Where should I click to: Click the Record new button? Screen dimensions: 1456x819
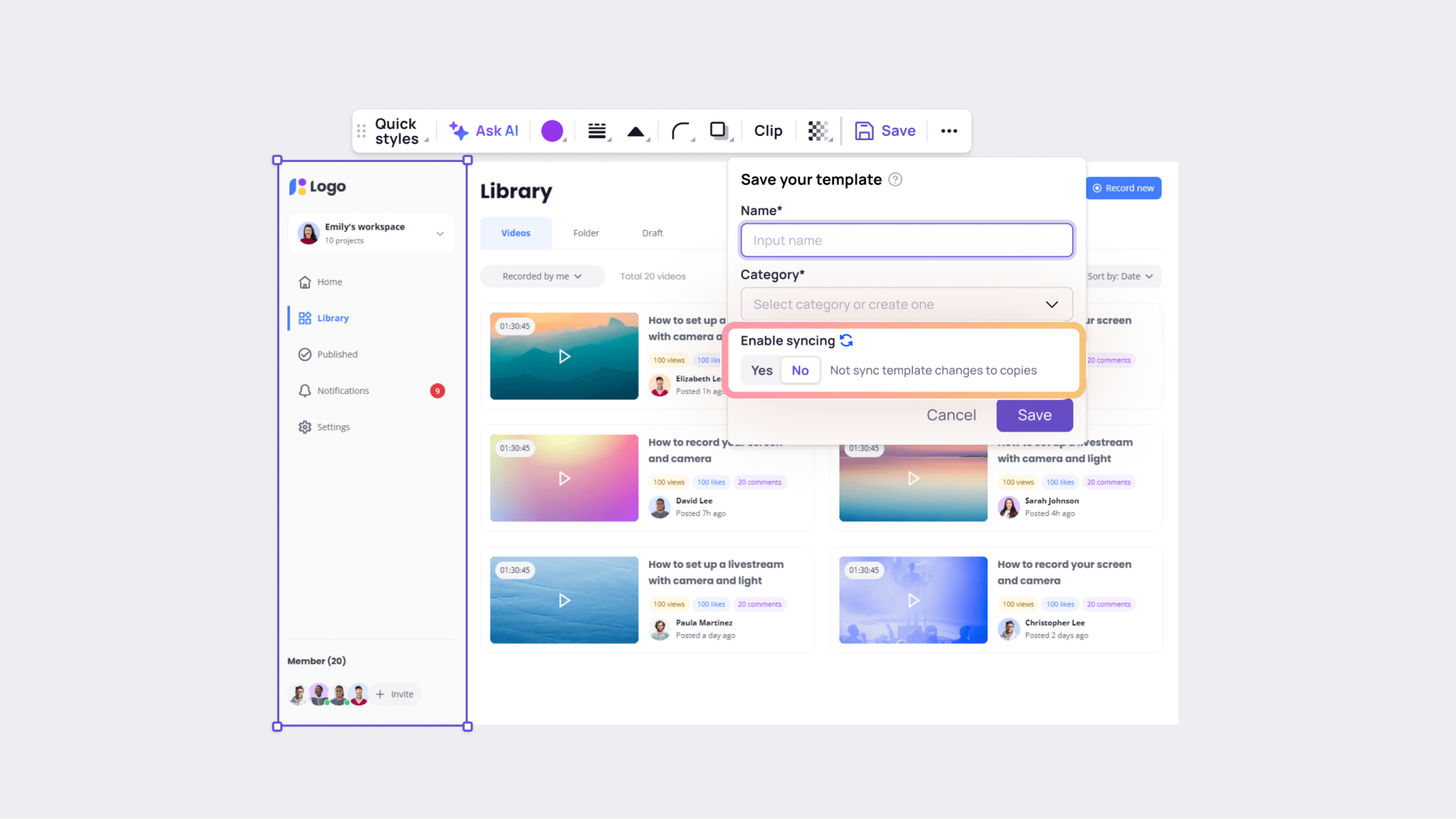click(x=1123, y=188)
